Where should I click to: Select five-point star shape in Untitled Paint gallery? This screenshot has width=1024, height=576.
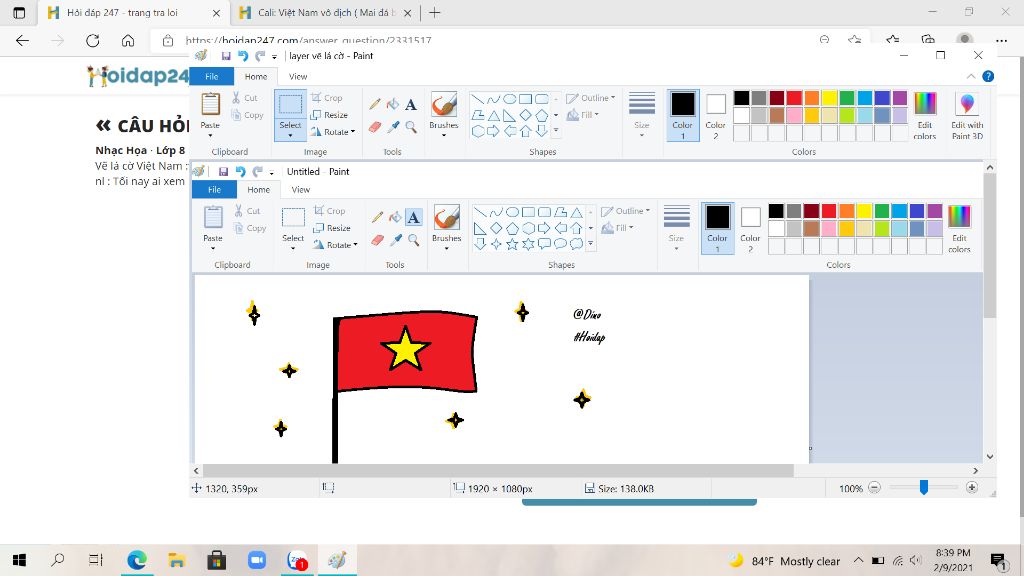(x=512, y=244)
